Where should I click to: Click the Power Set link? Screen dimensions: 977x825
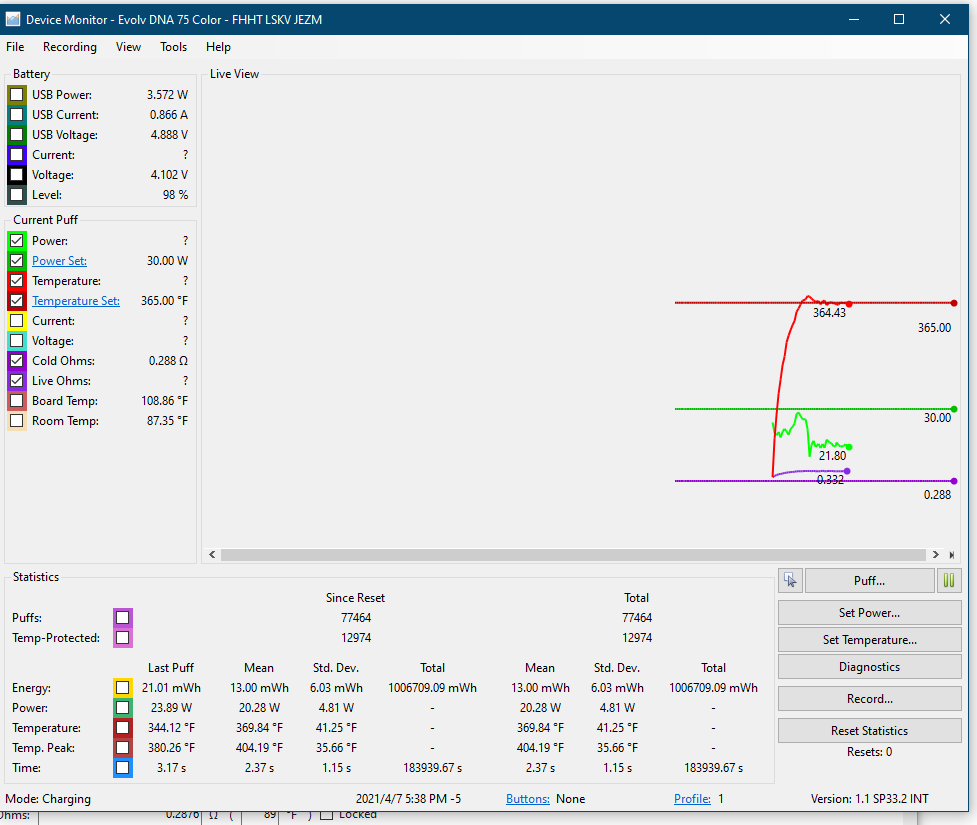coord(59,261)
